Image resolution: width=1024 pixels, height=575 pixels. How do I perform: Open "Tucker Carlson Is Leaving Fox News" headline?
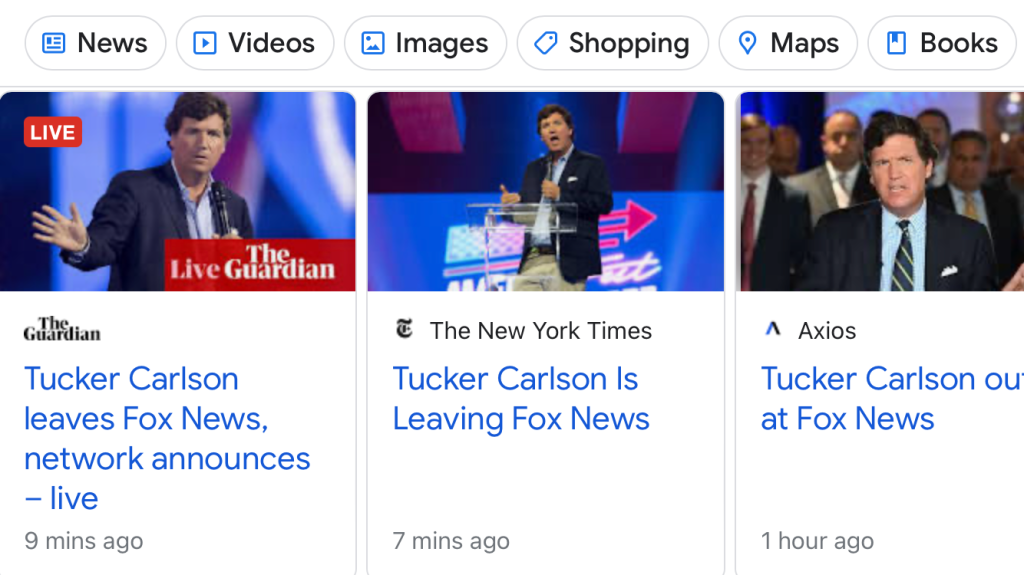point(521,398)
